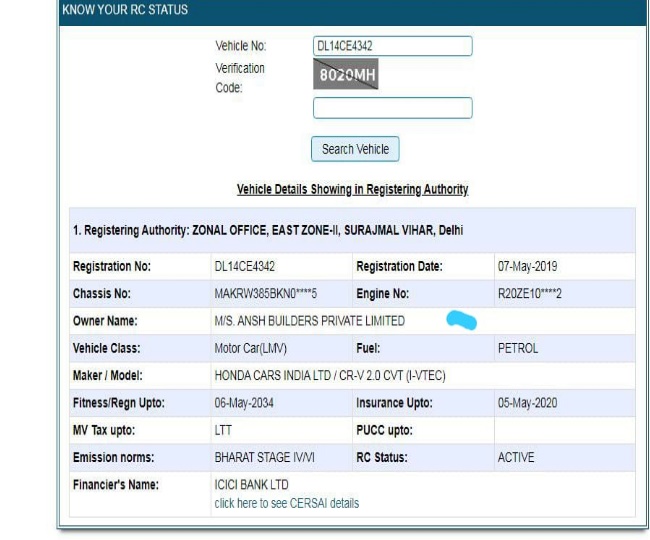Click the Vehicle No input field

391,46
